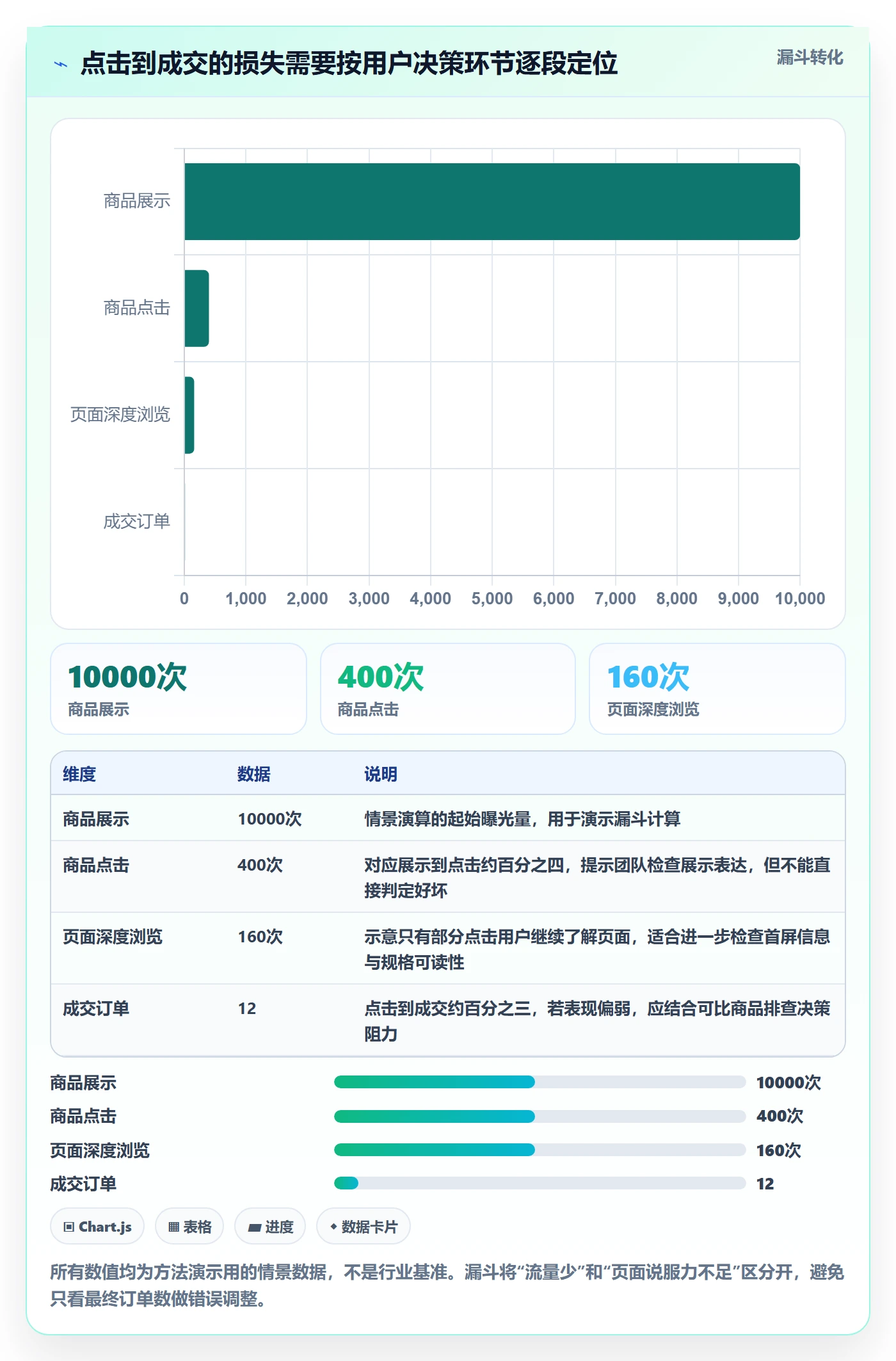
Task: Click the description starting 情景演算的起始曝光量
Action: [x=522, y=819]
